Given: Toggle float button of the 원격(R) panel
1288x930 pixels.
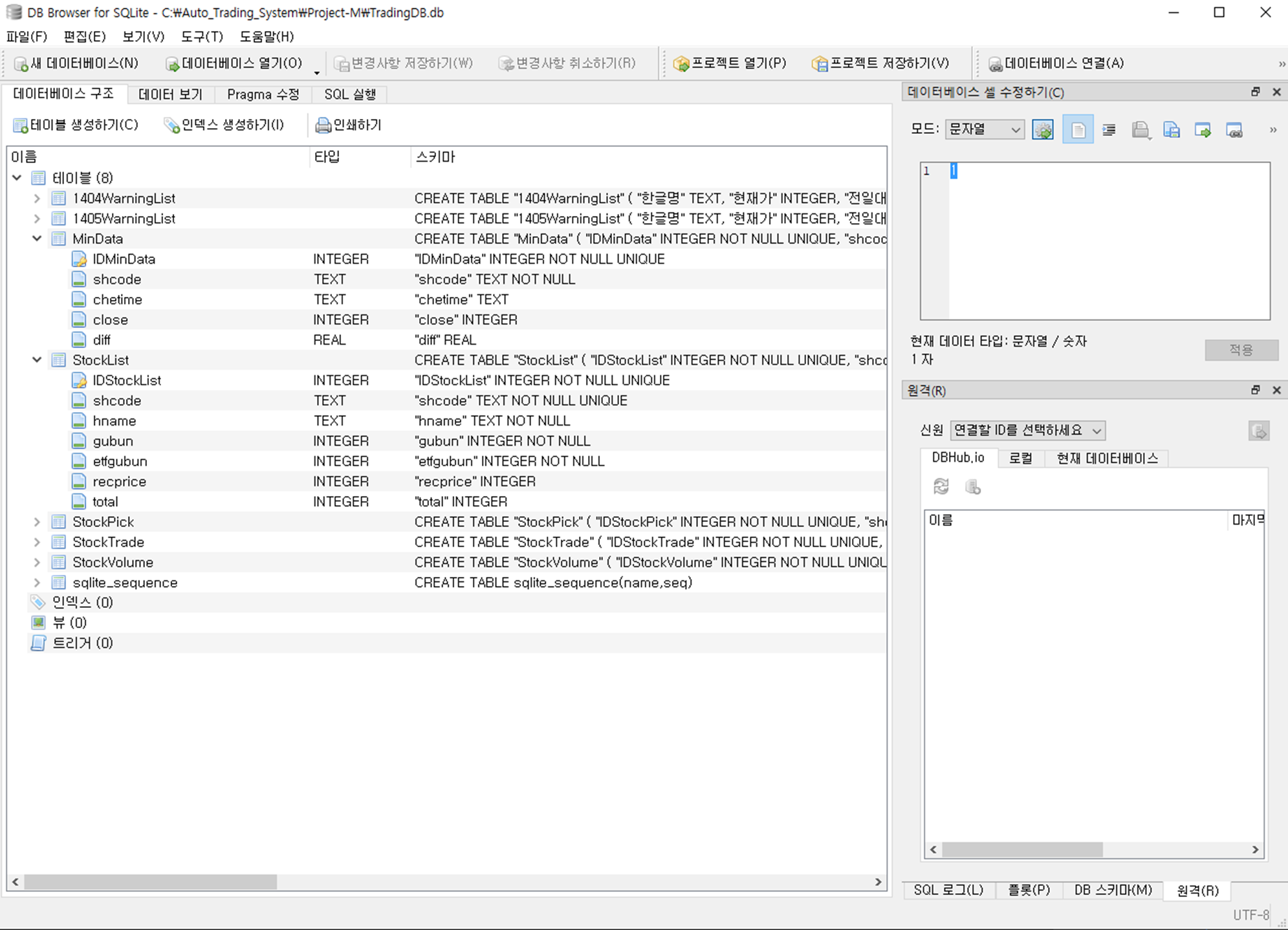Looking at the screenshot, I should pyautogui.click(x=1255, y=390).
